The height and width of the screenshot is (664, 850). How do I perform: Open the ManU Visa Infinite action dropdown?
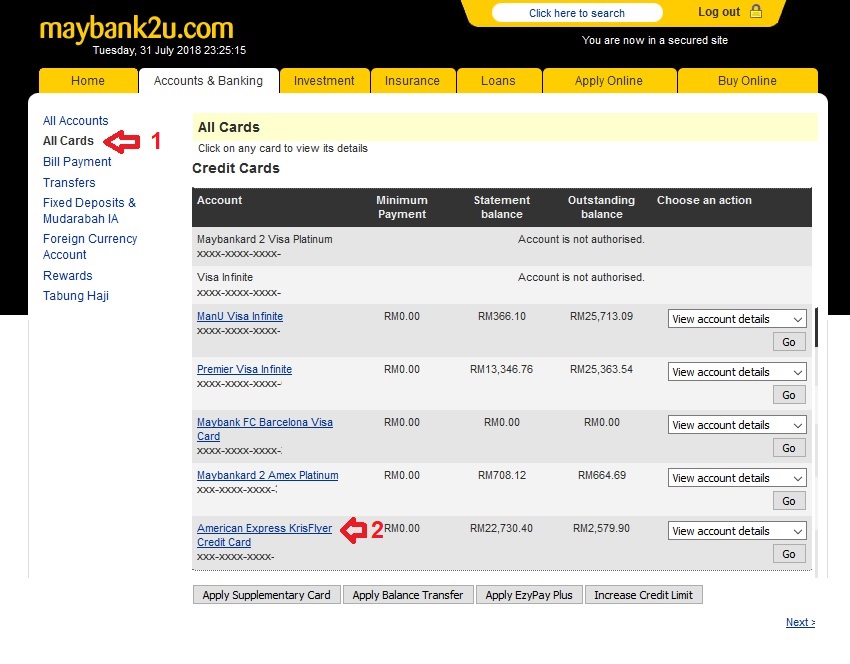pyautogui.click(x=737, y=319)
